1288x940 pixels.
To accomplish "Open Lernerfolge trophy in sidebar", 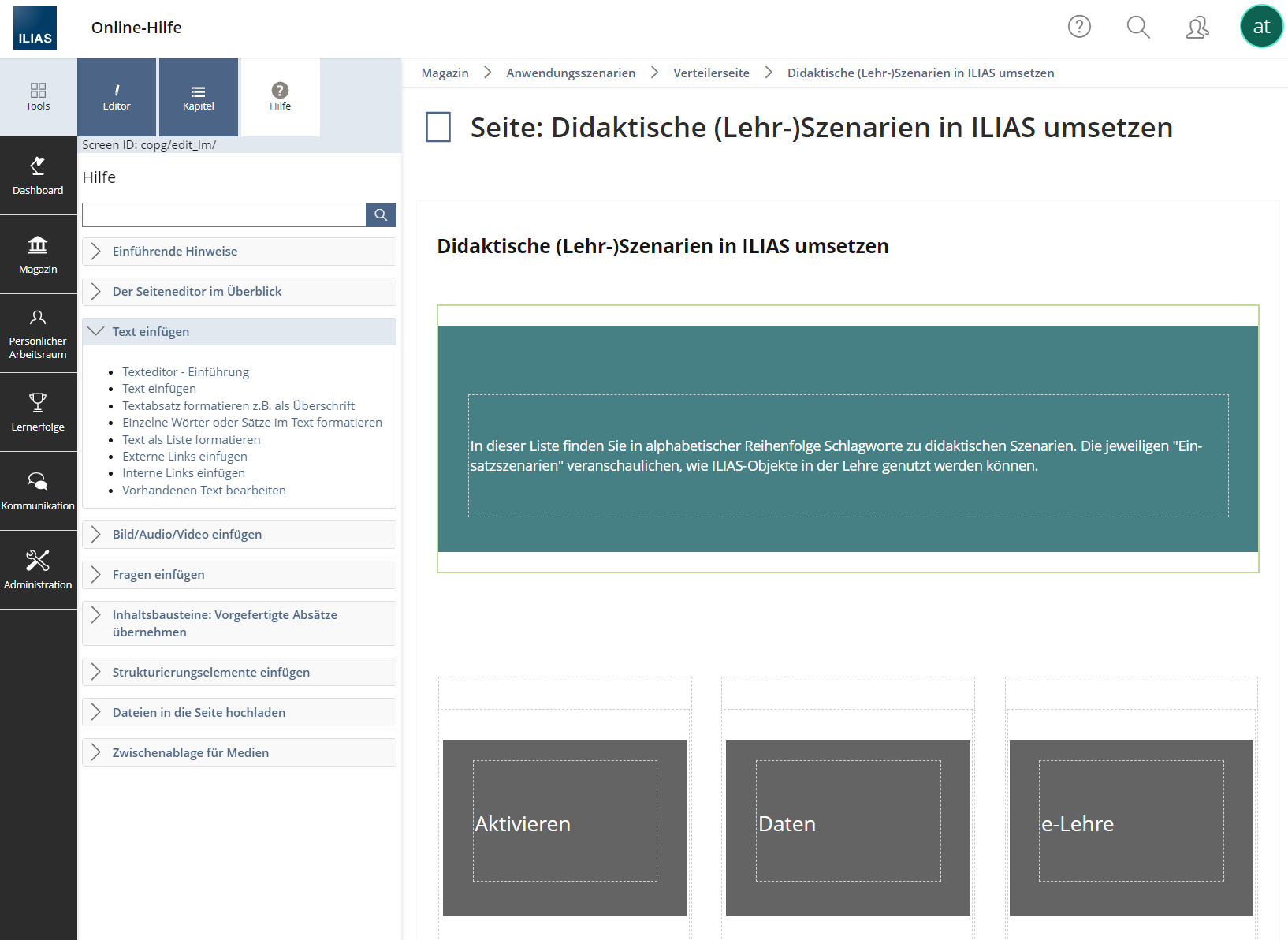I will pos(38,412).
